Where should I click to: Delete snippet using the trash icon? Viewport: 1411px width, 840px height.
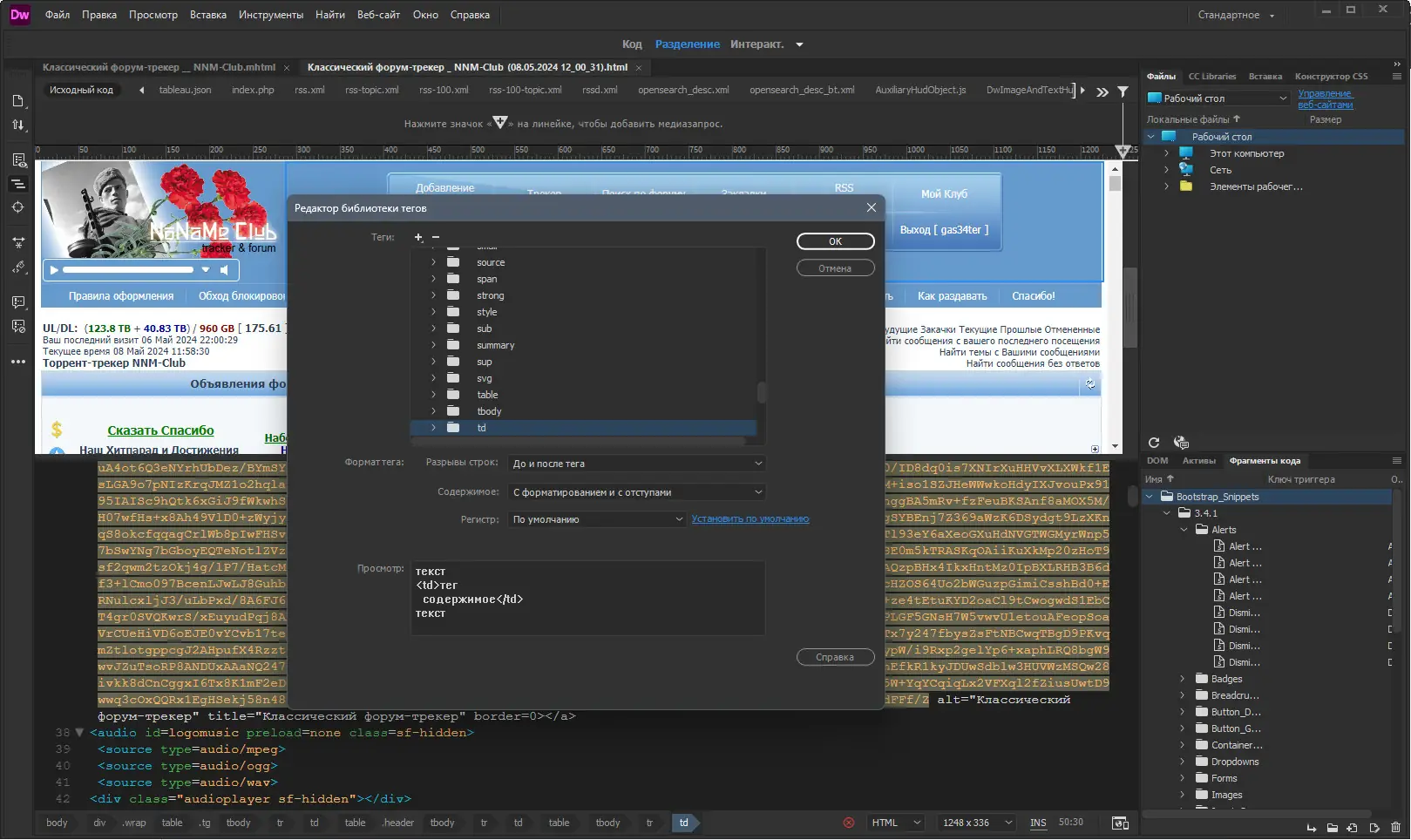[1395, 828]
